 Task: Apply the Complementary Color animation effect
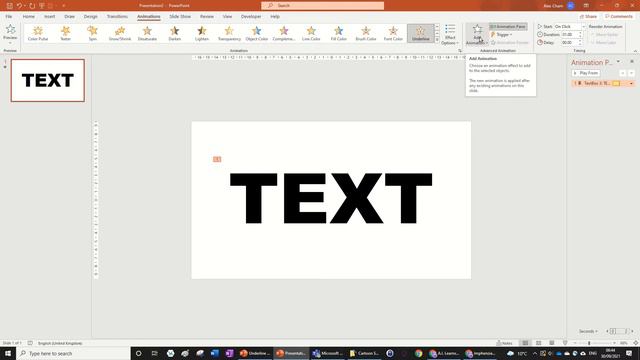[284, 33]
